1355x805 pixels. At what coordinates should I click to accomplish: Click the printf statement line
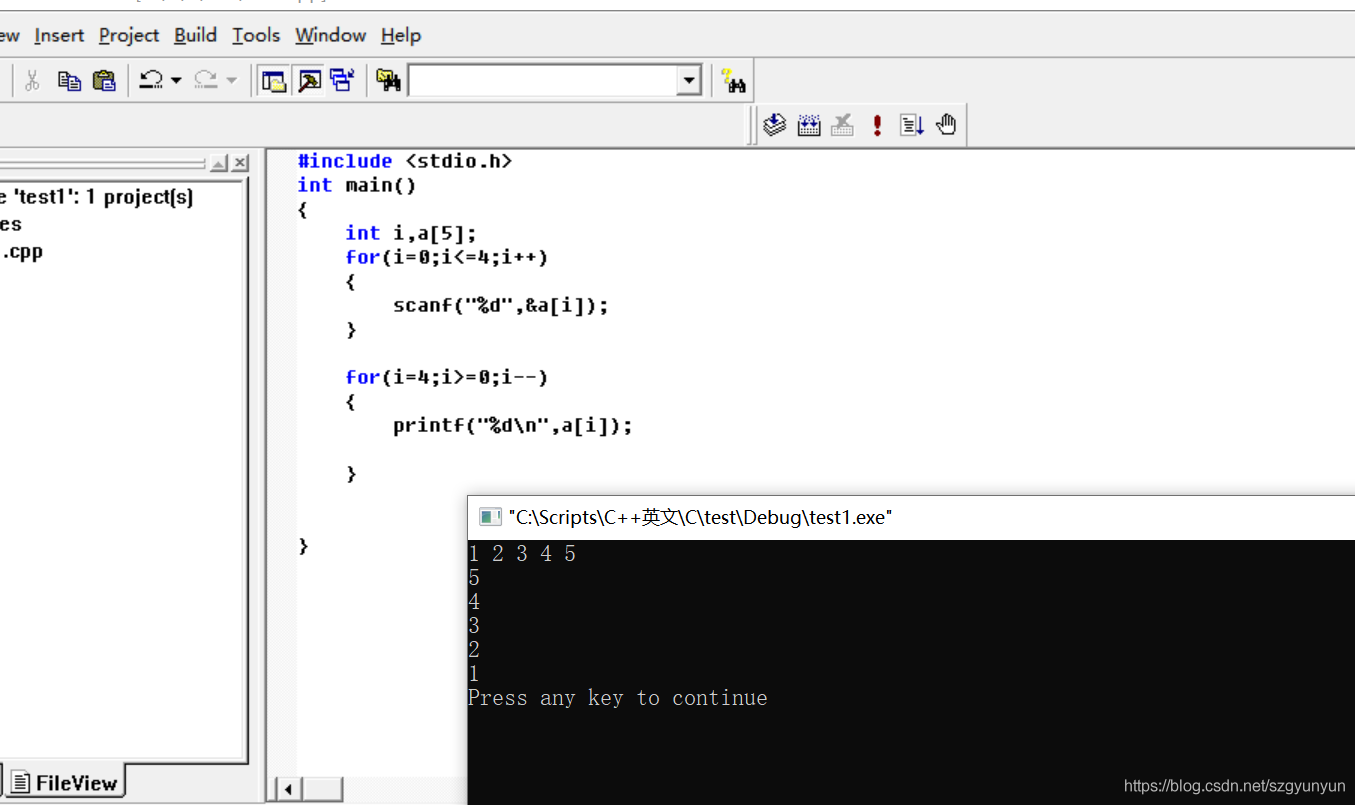click(513, 425)
